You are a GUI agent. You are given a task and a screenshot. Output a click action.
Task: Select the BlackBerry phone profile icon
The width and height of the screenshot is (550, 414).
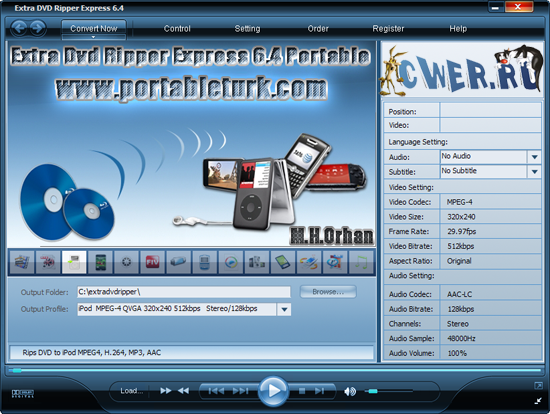[x=204, y=262]
